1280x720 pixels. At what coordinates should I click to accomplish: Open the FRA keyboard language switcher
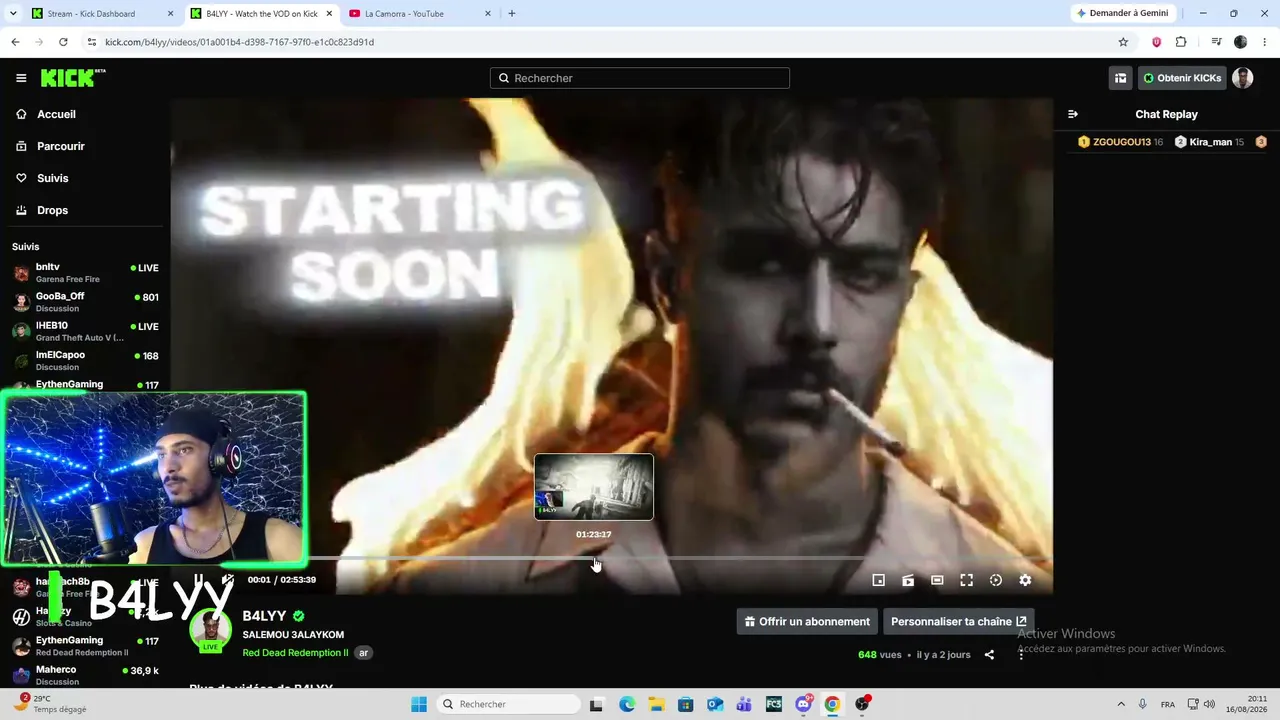coord(1168,704)
